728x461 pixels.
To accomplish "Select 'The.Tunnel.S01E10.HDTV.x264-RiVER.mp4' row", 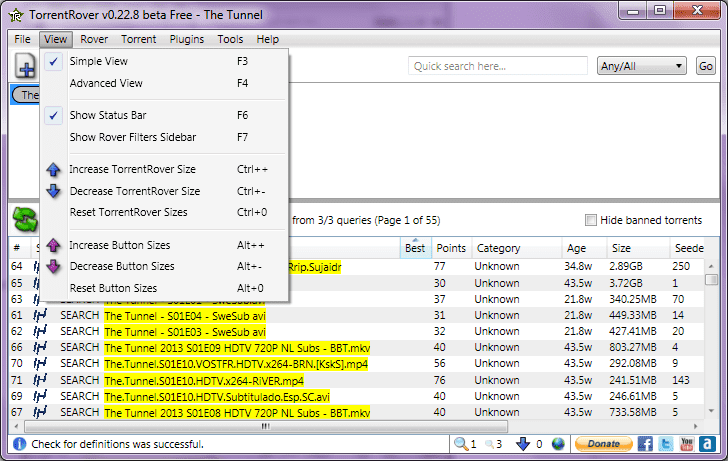I will coord(357,380).
